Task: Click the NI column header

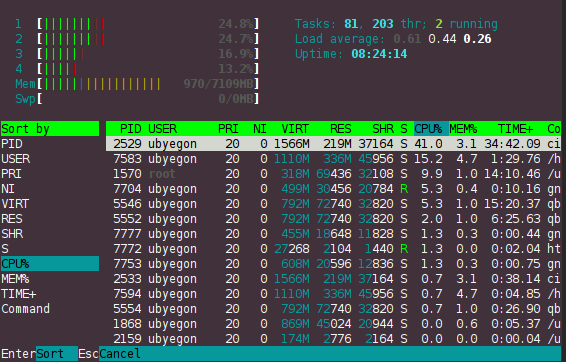Action: pos(260,129)
